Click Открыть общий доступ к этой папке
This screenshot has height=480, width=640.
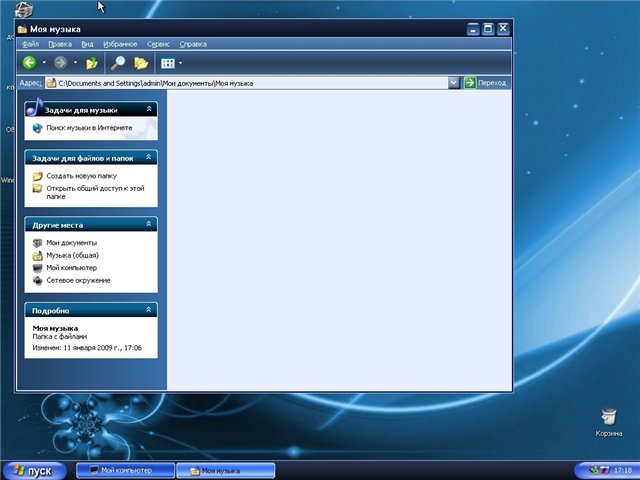click(96, 192)
